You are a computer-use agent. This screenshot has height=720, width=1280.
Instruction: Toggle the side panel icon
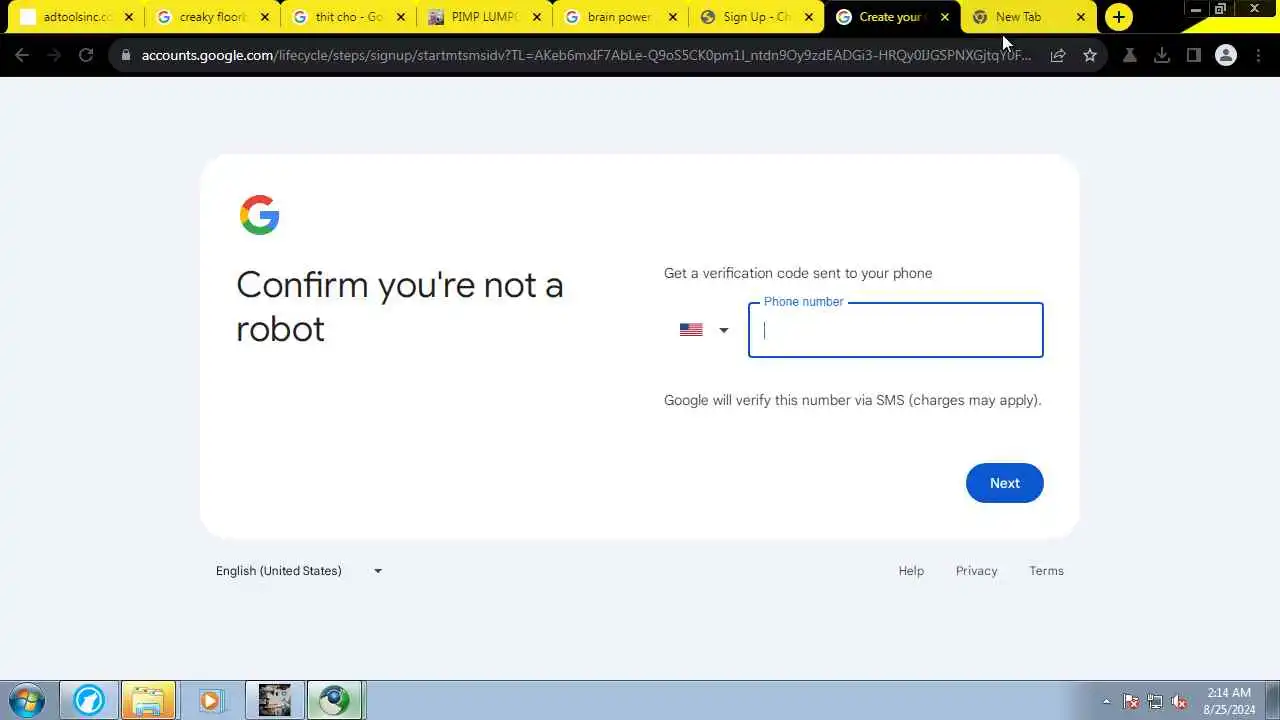coord(1193,55)
